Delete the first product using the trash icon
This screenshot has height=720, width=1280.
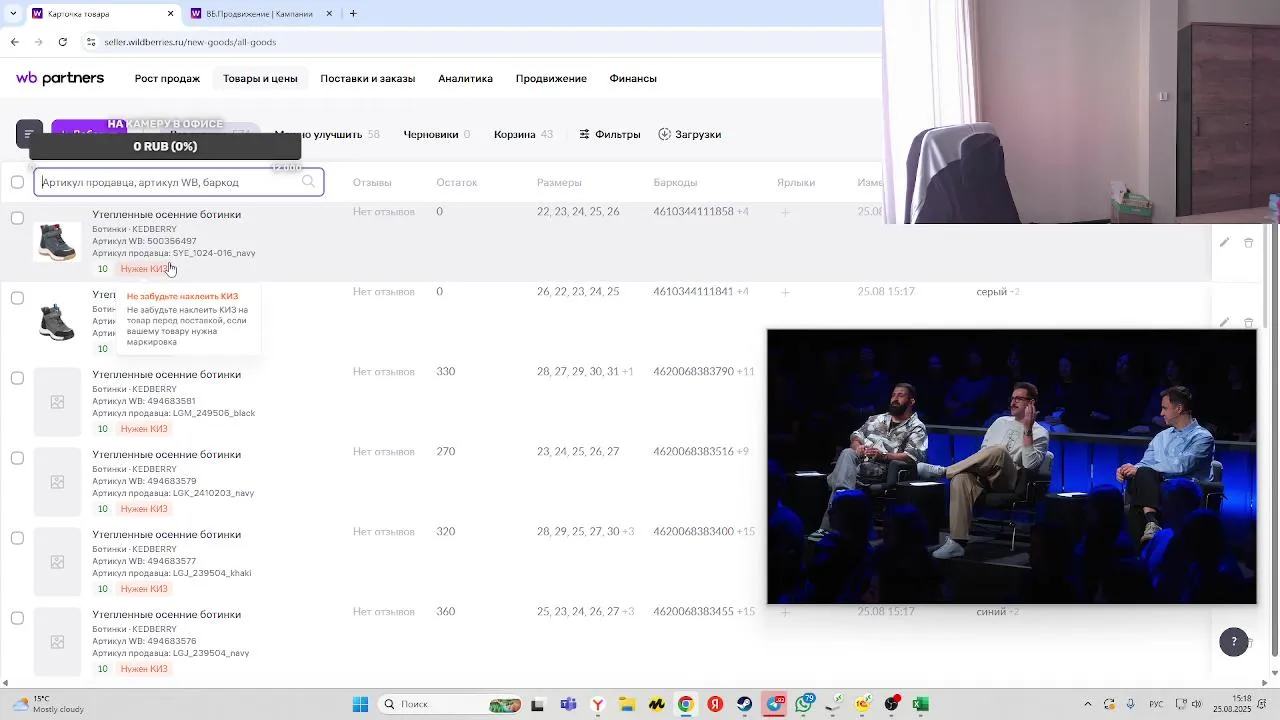[1248, 242]
